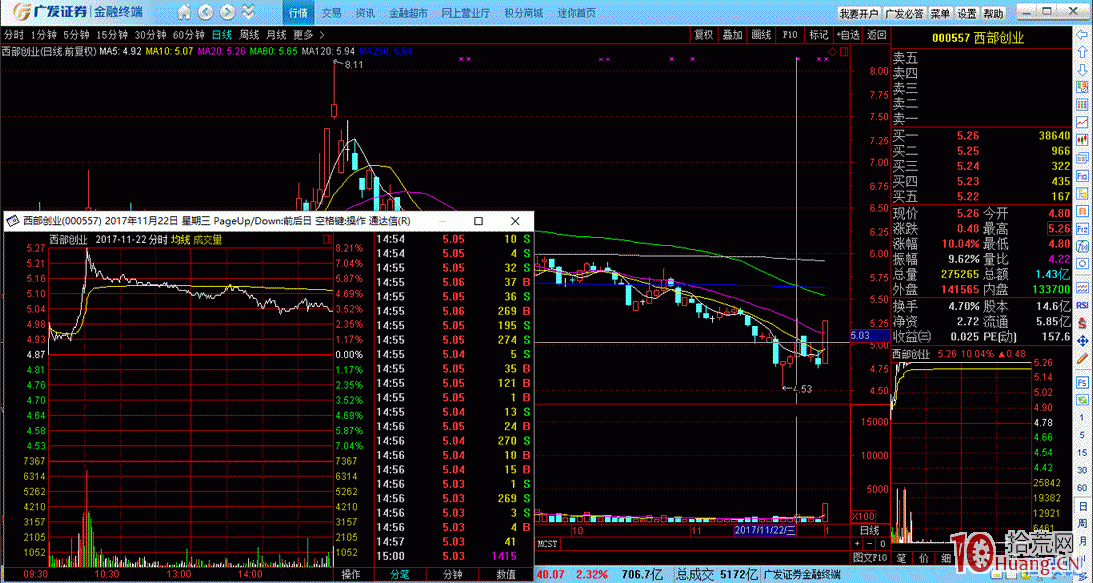Open the 积分商城 tab

tap(523, 13)
